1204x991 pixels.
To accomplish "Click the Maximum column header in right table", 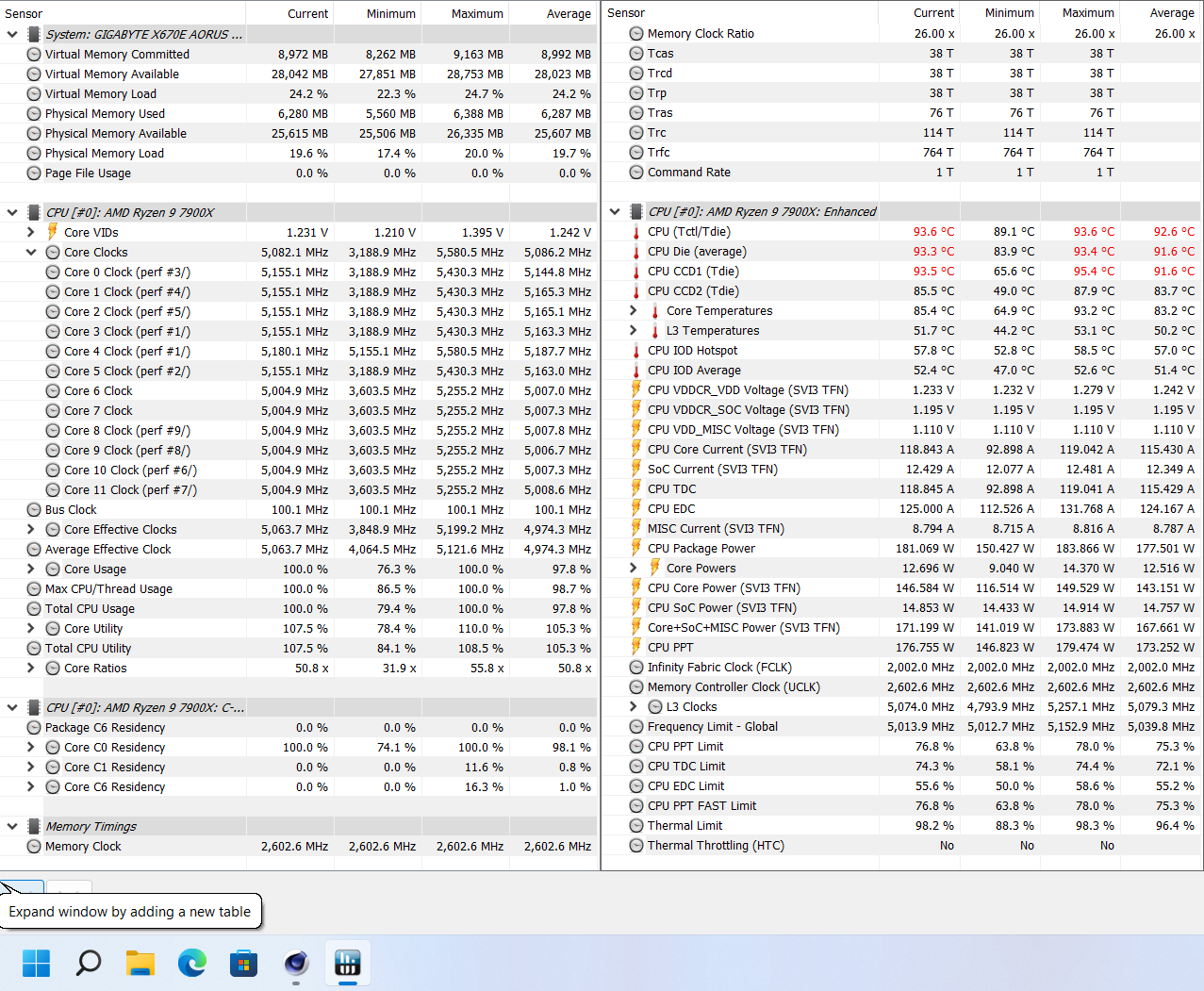I will pyautogui.click(x=1080, y=12).
